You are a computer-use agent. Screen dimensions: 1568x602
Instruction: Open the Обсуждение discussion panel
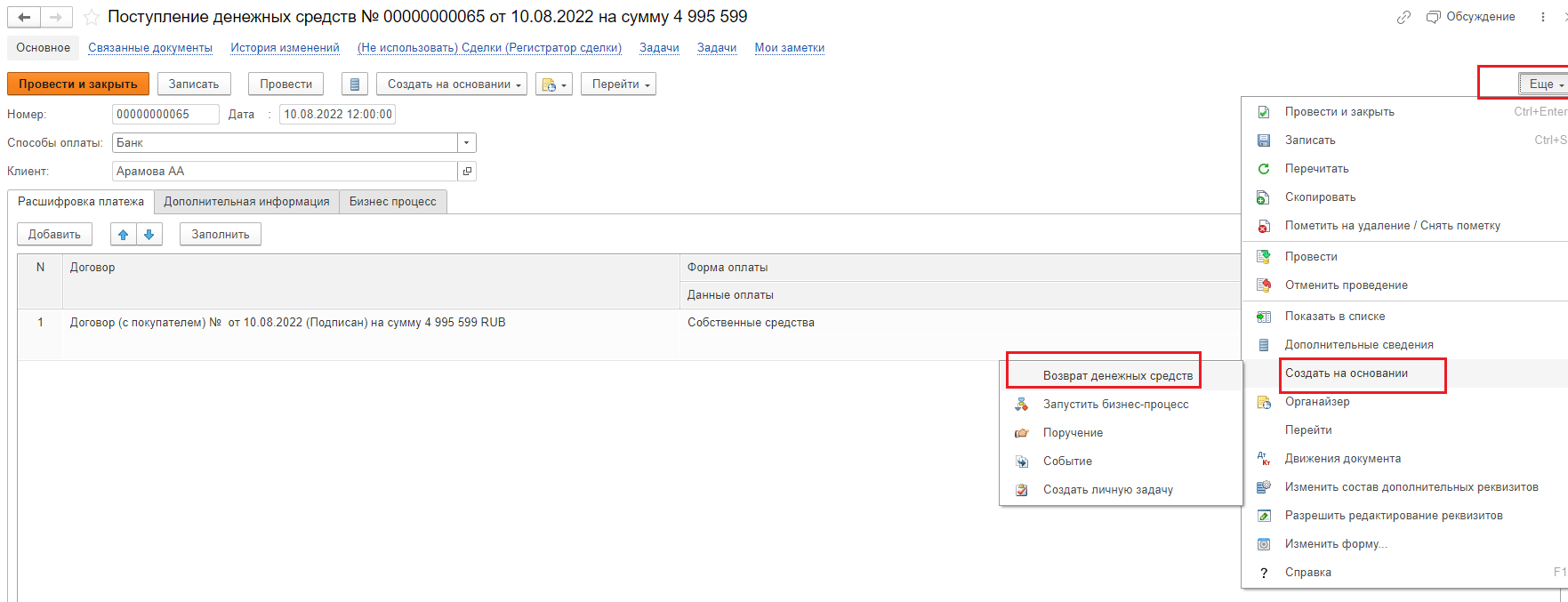click(x=1471, y=17)
